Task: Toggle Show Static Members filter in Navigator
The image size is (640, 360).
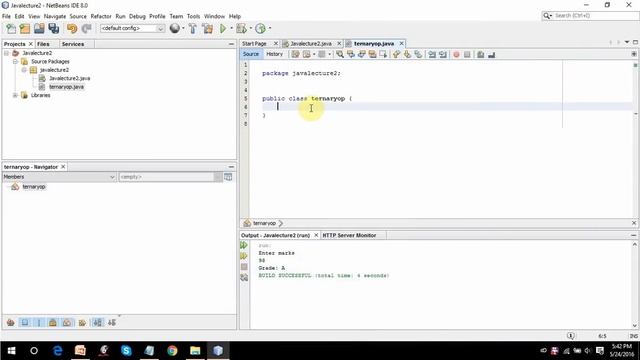Action: pyautogui.click(x=39, y=322)
